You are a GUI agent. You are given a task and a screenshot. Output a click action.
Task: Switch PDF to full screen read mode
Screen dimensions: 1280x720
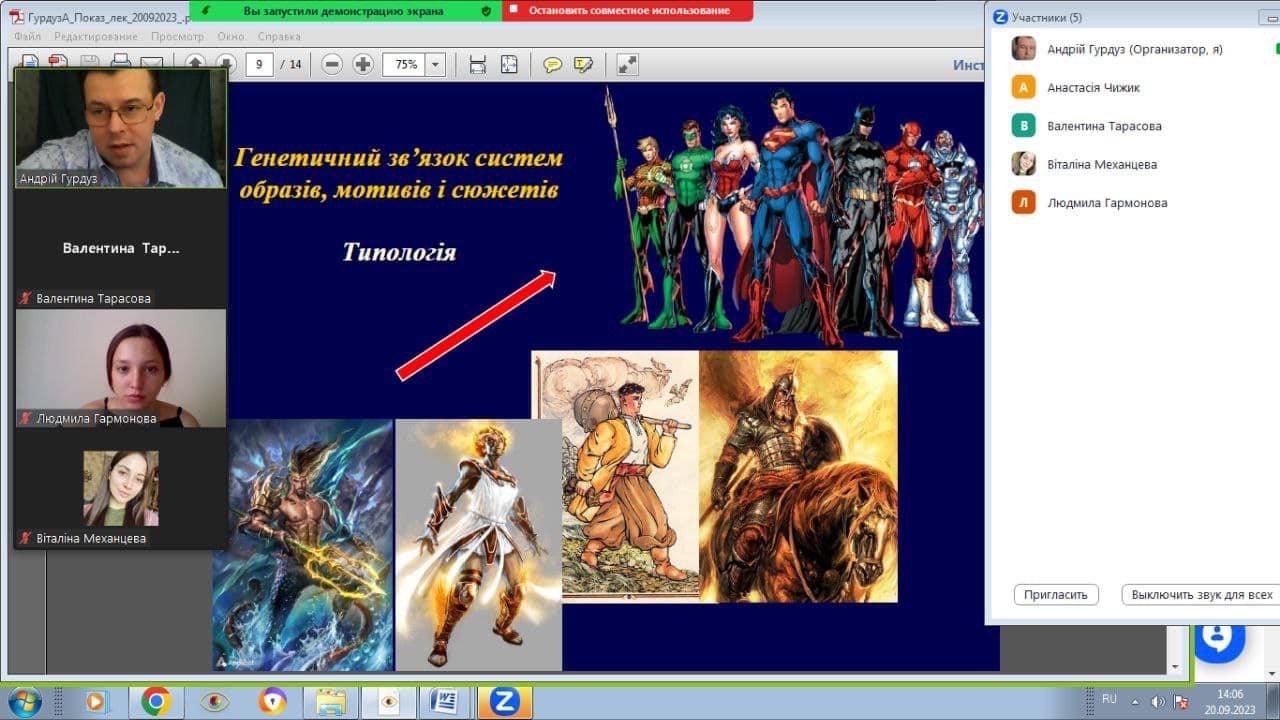627,65
